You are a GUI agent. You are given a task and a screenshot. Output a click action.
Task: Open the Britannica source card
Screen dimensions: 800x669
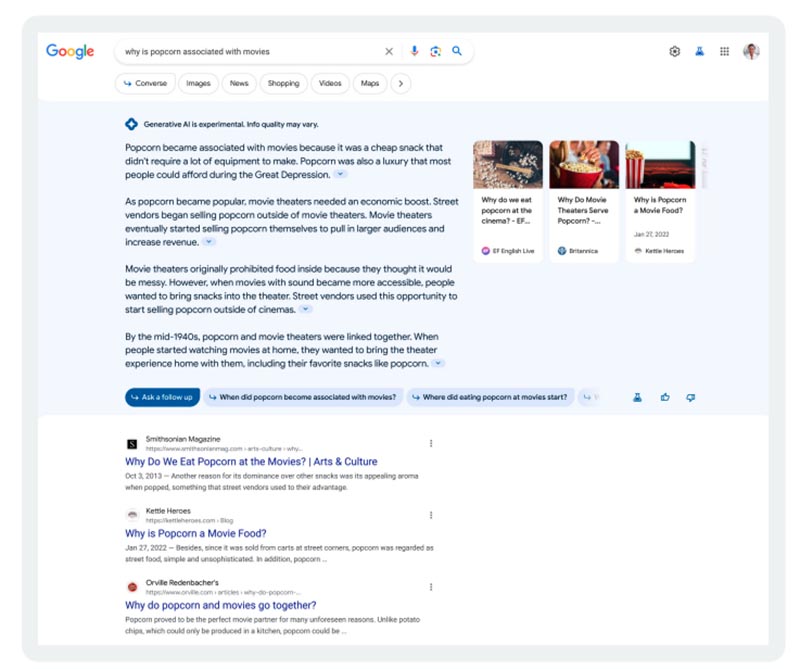(583, 201)
